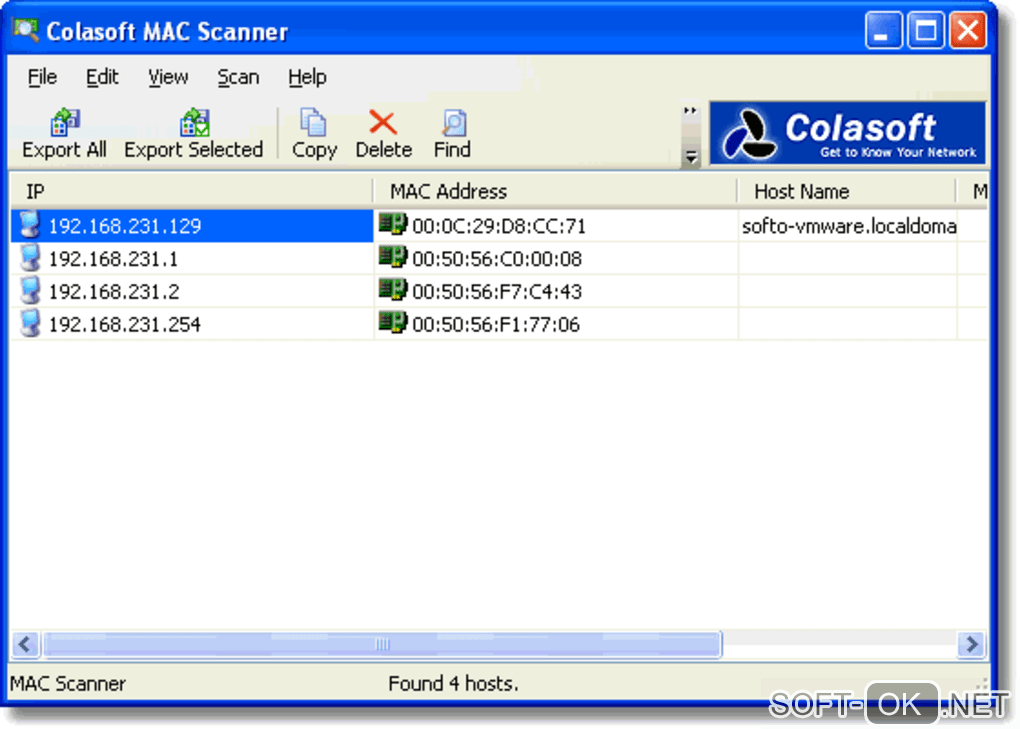
Task: Click the scroll right arrow of the horizontal scrollbar
Action: 972,644
